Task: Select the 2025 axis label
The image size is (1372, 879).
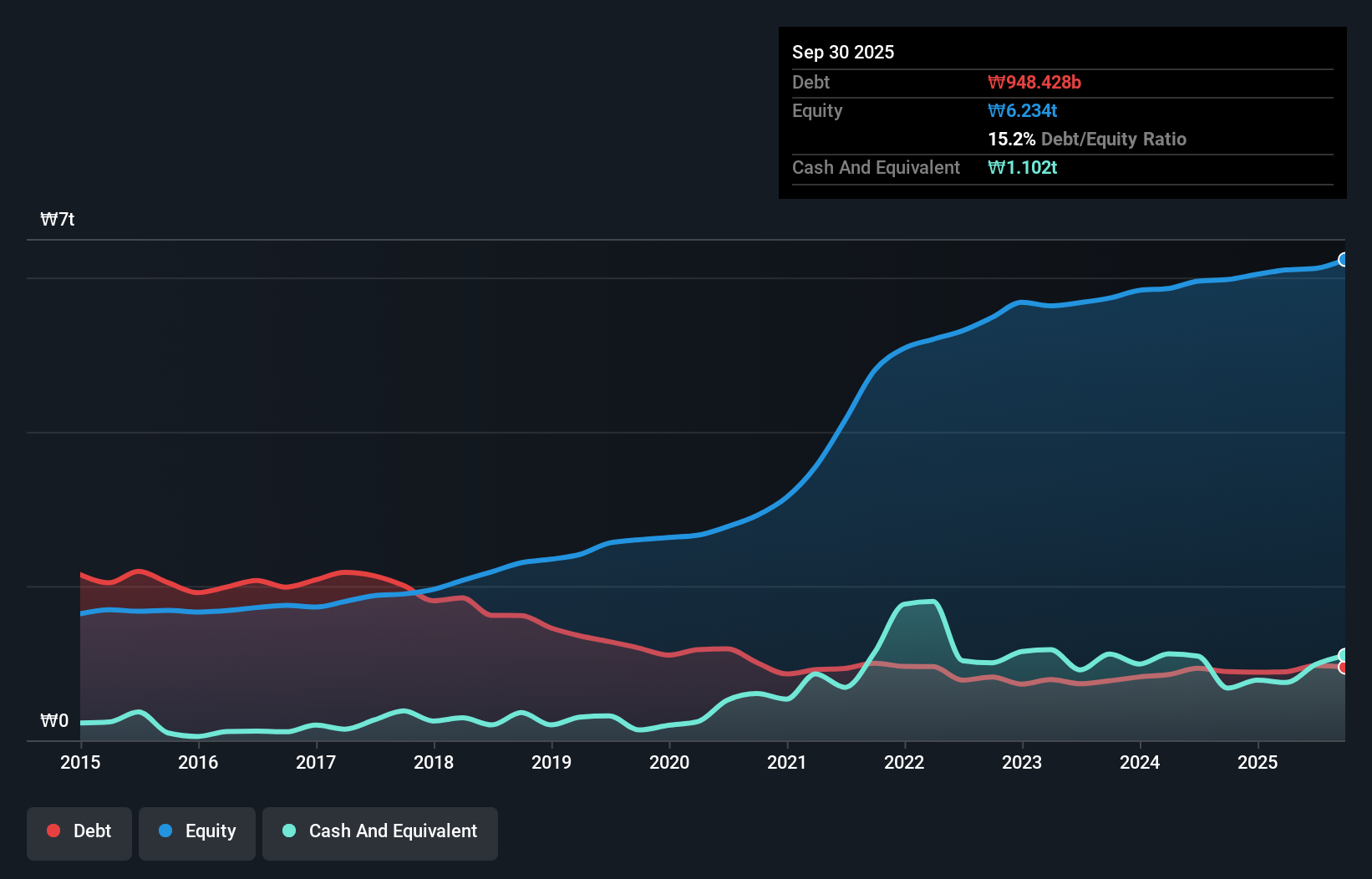Action: click(1258, 763)
